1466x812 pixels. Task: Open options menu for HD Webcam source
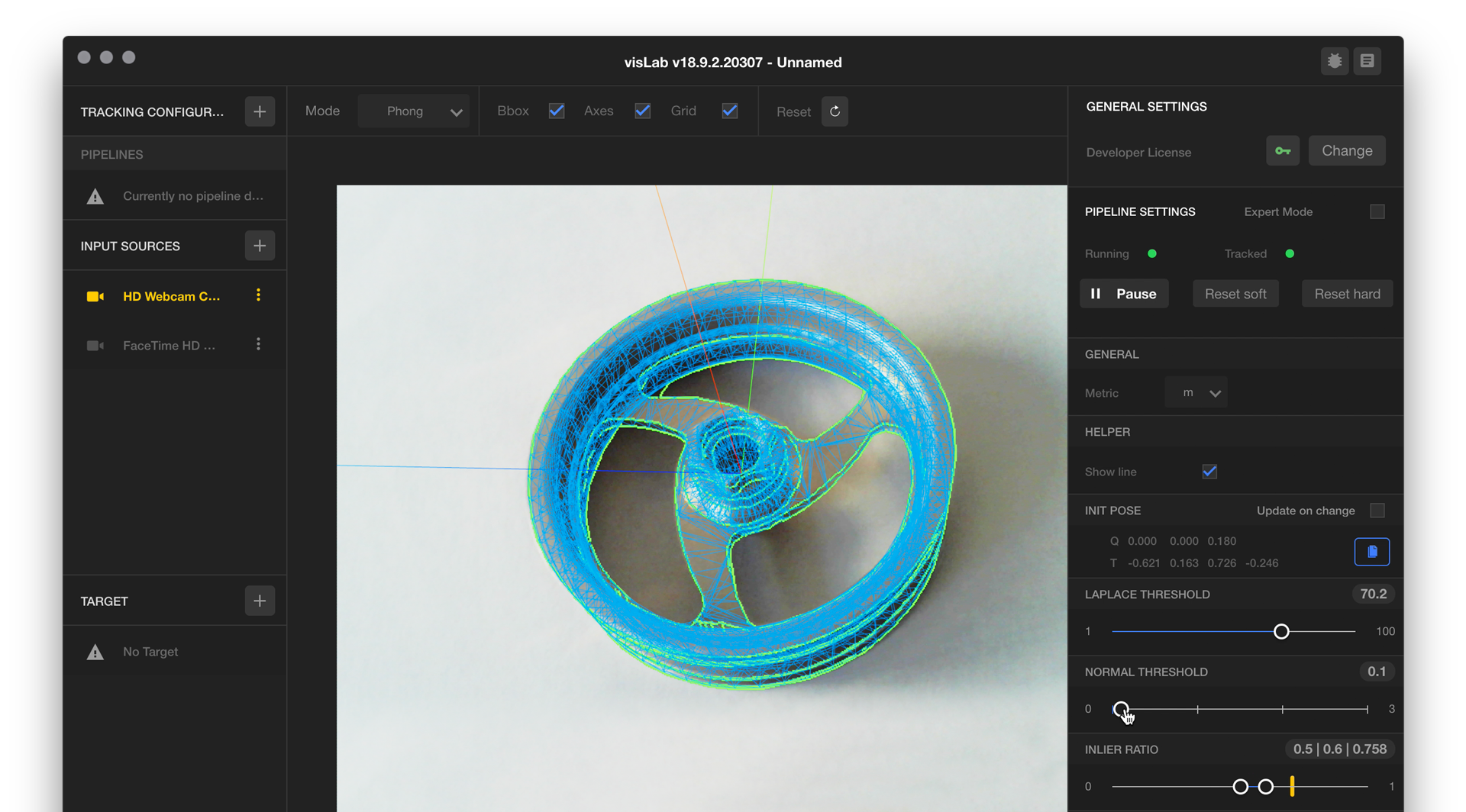259,295
